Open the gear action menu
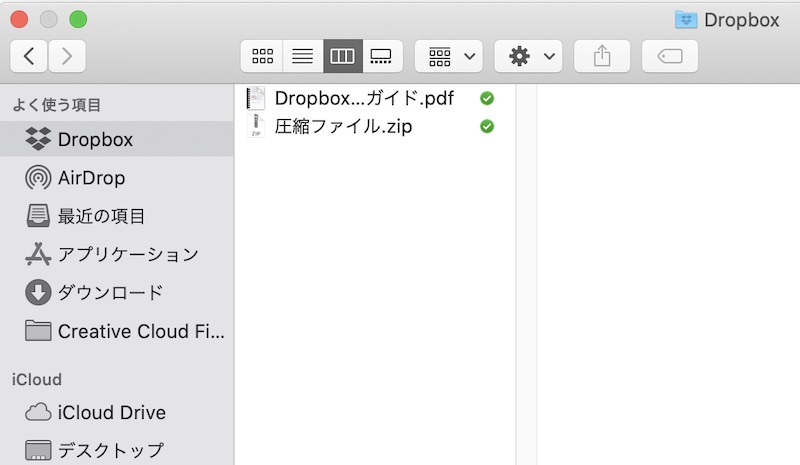 pyautogui.click(x=529, y=56)
